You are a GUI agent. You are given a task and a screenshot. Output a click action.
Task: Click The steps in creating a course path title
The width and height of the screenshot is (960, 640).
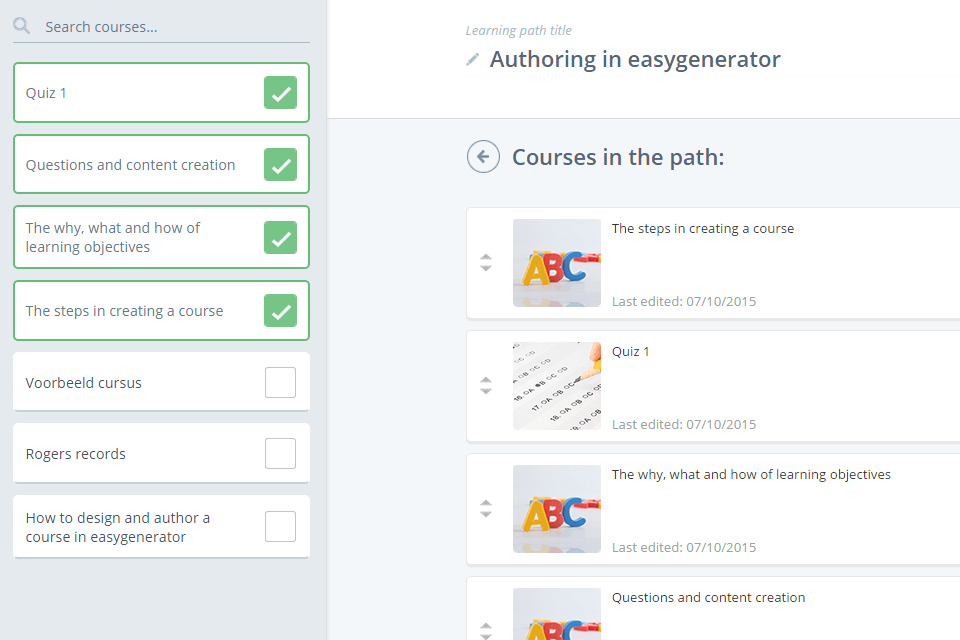[x=703, y=228]
